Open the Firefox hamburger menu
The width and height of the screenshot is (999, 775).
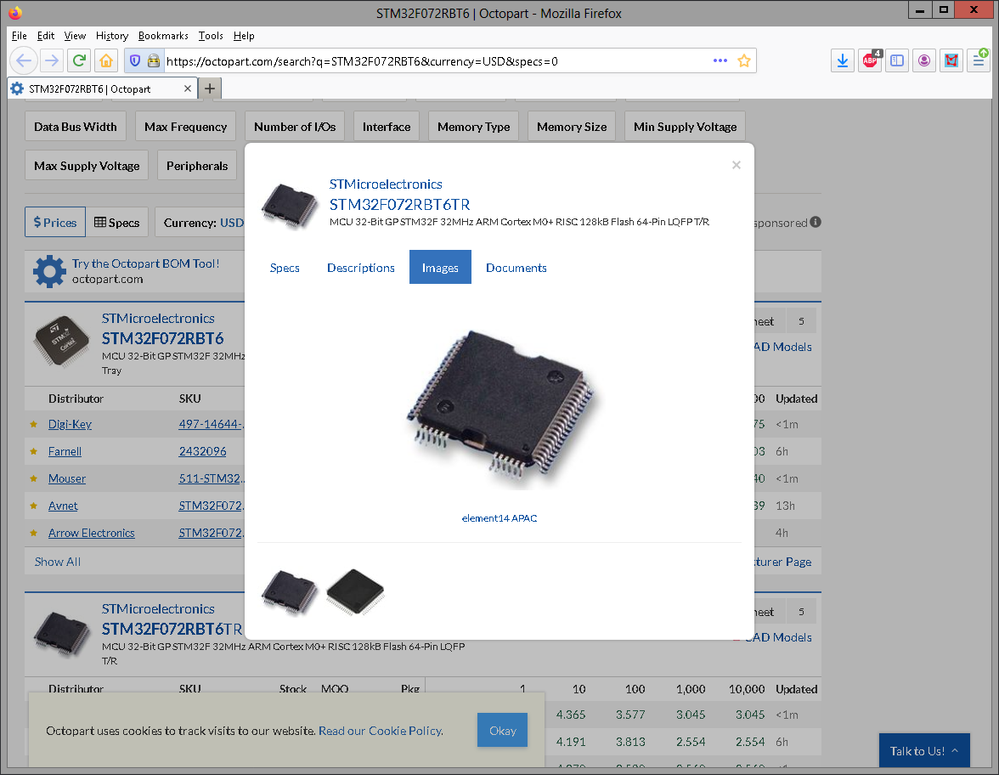[x=979, y=61]
